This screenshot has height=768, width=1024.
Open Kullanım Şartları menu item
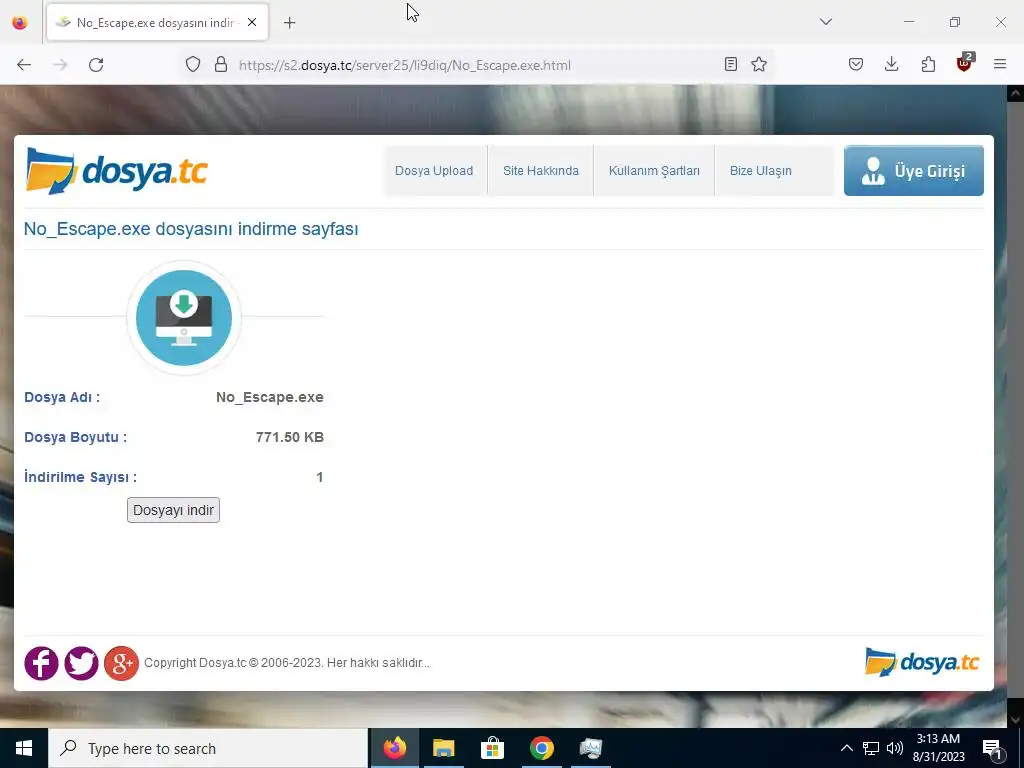point(654,170)
